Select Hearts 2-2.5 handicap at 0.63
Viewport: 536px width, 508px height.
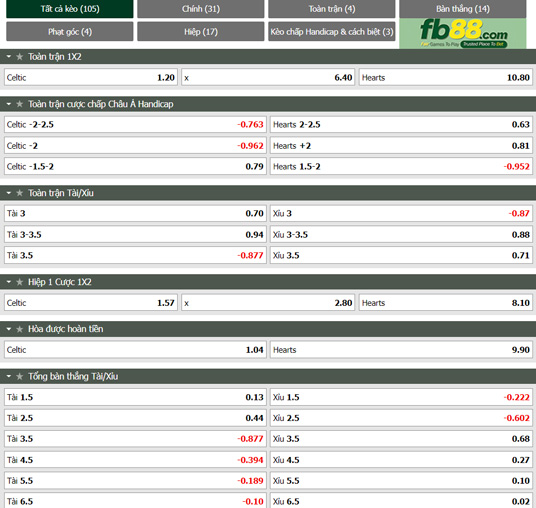[401, 125]
